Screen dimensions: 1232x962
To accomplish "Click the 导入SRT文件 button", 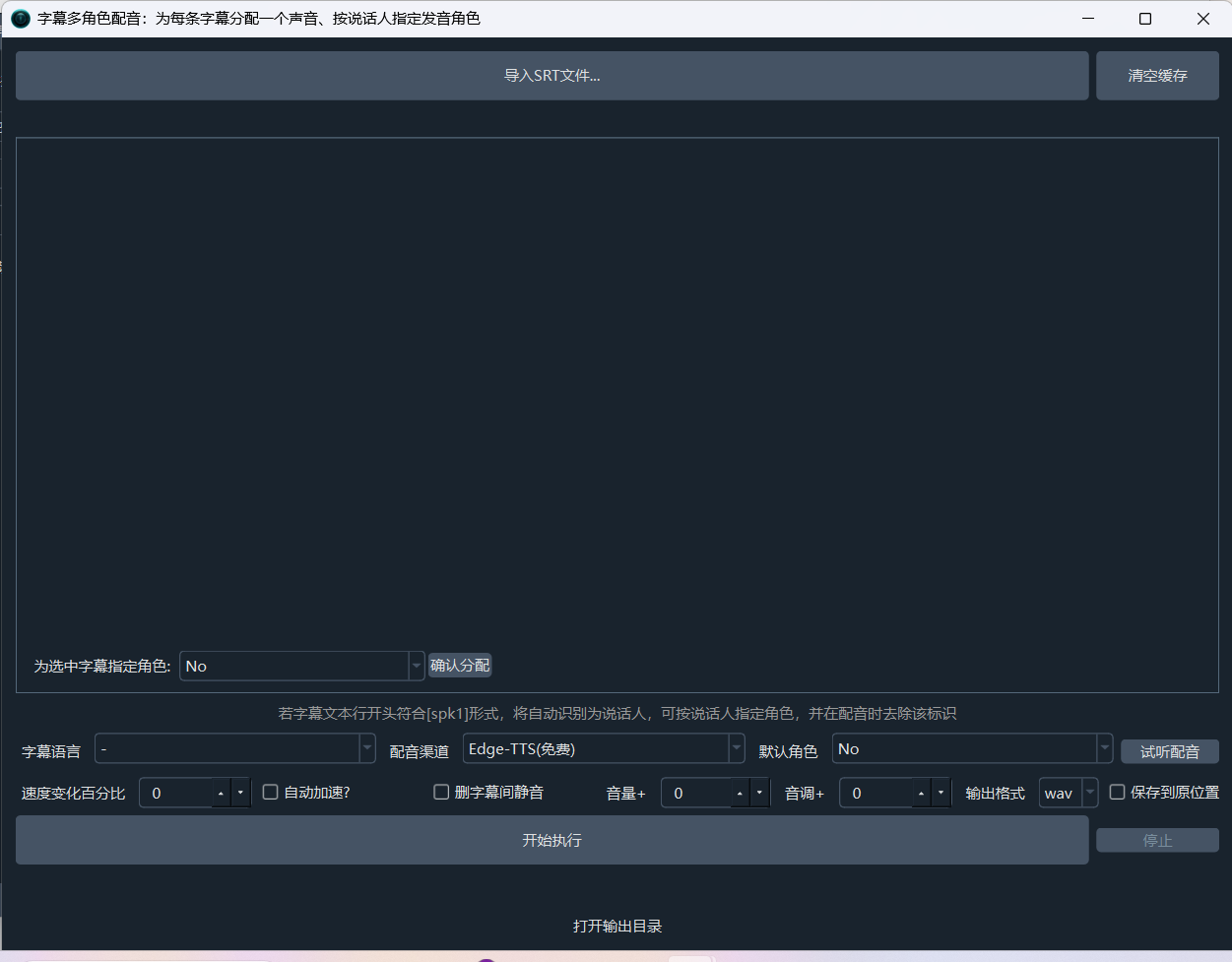I will pos(551,76).
